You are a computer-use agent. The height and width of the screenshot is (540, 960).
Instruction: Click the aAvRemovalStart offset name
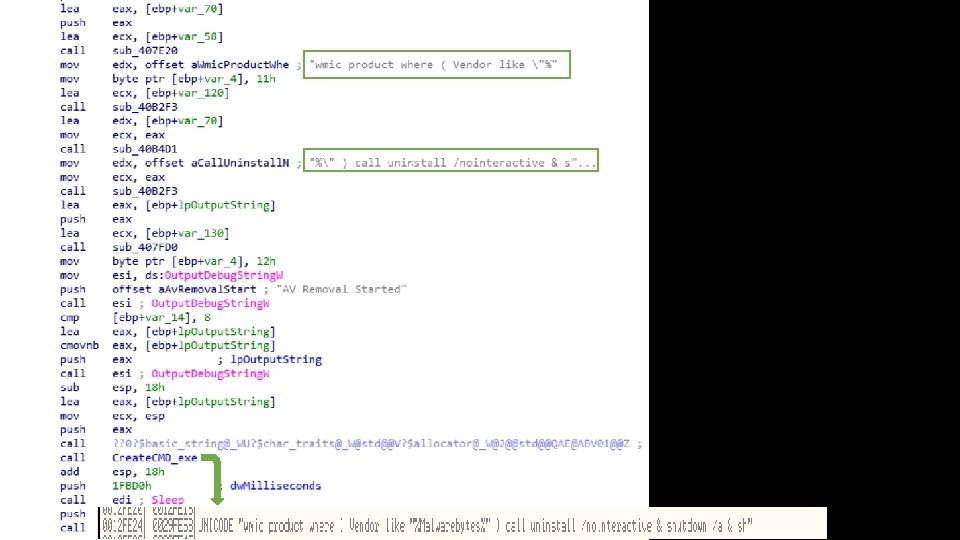point(207,290)
